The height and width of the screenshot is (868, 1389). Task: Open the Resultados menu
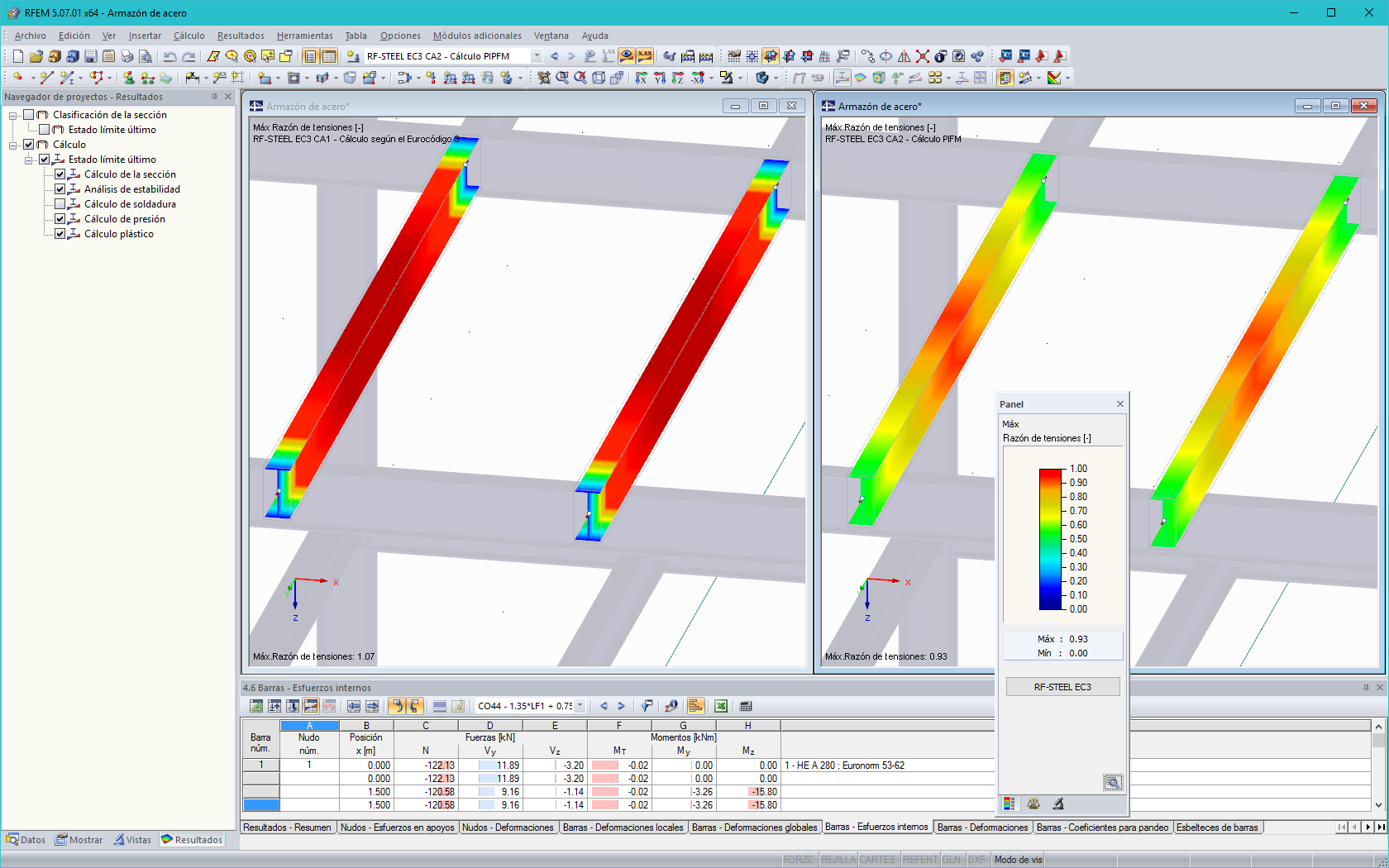[x=241, y=36]
